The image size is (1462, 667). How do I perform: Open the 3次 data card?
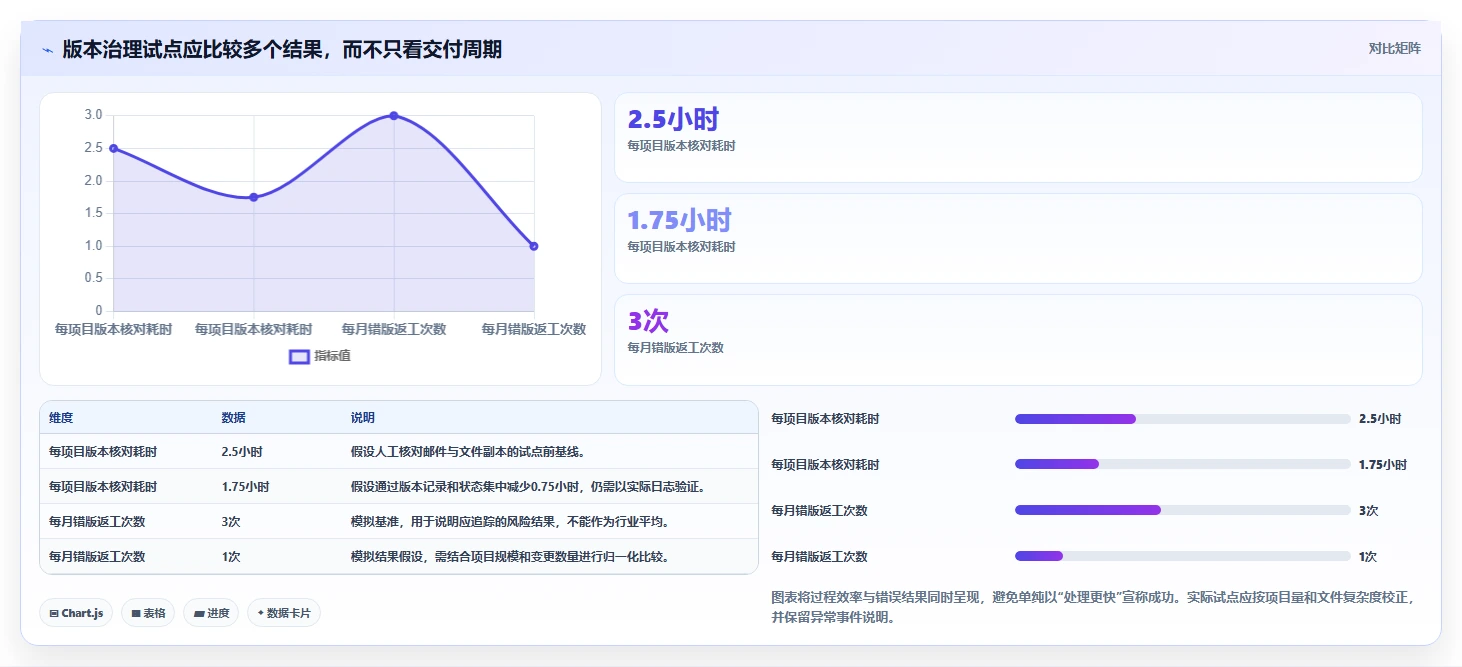point(1018,340)
